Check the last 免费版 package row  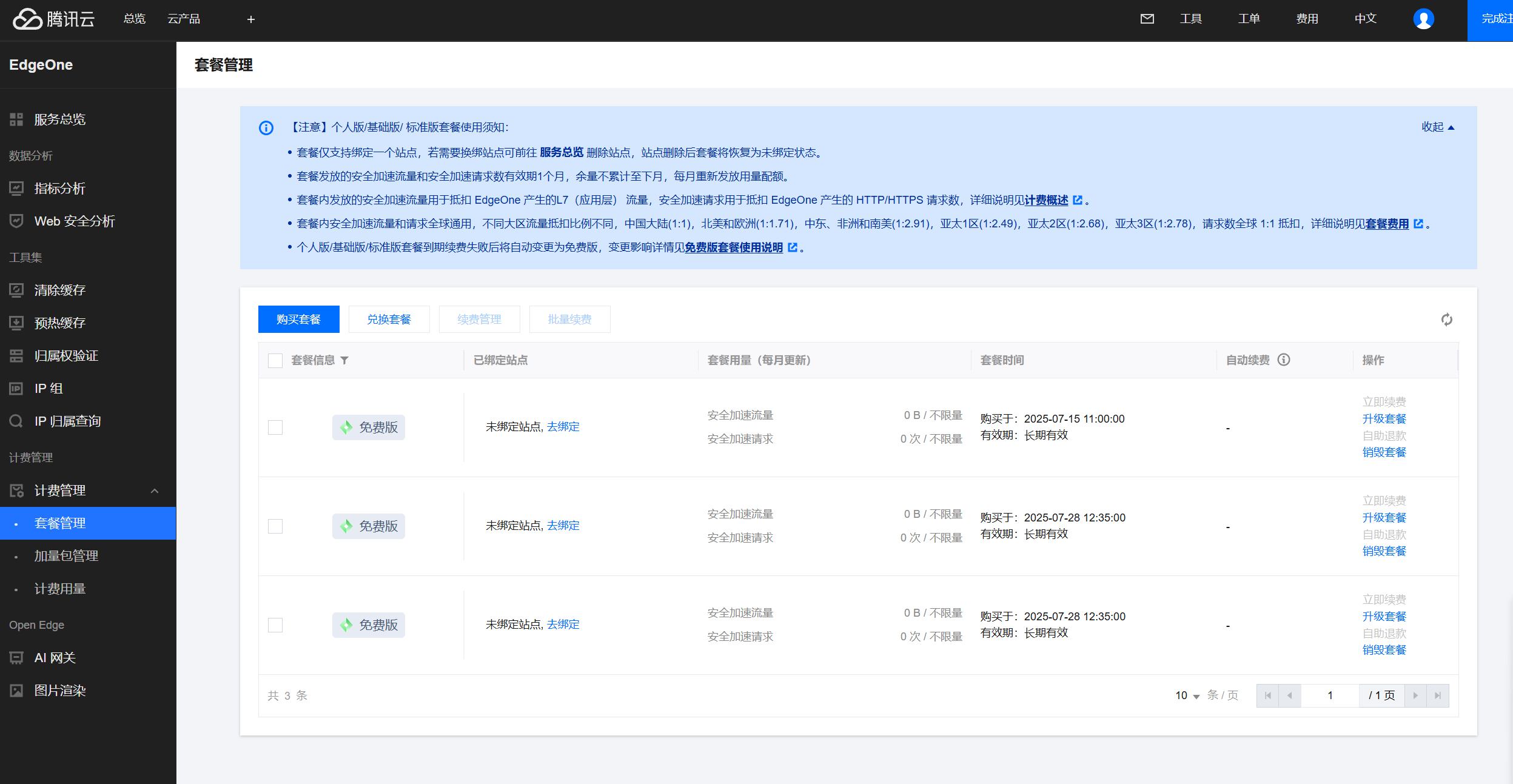click(275, 625)
